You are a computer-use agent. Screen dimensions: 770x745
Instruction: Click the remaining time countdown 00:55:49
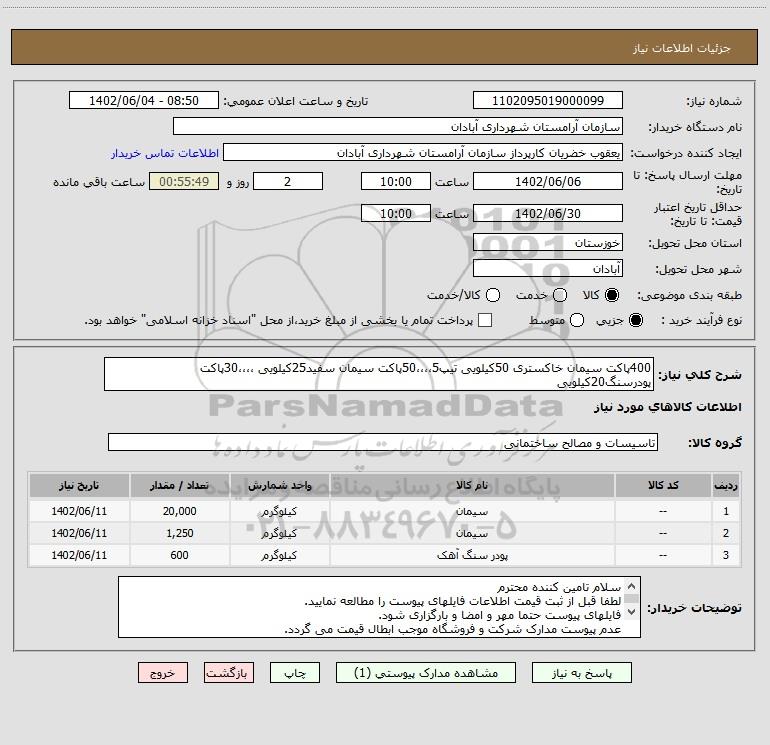click(x=184, y=182)
